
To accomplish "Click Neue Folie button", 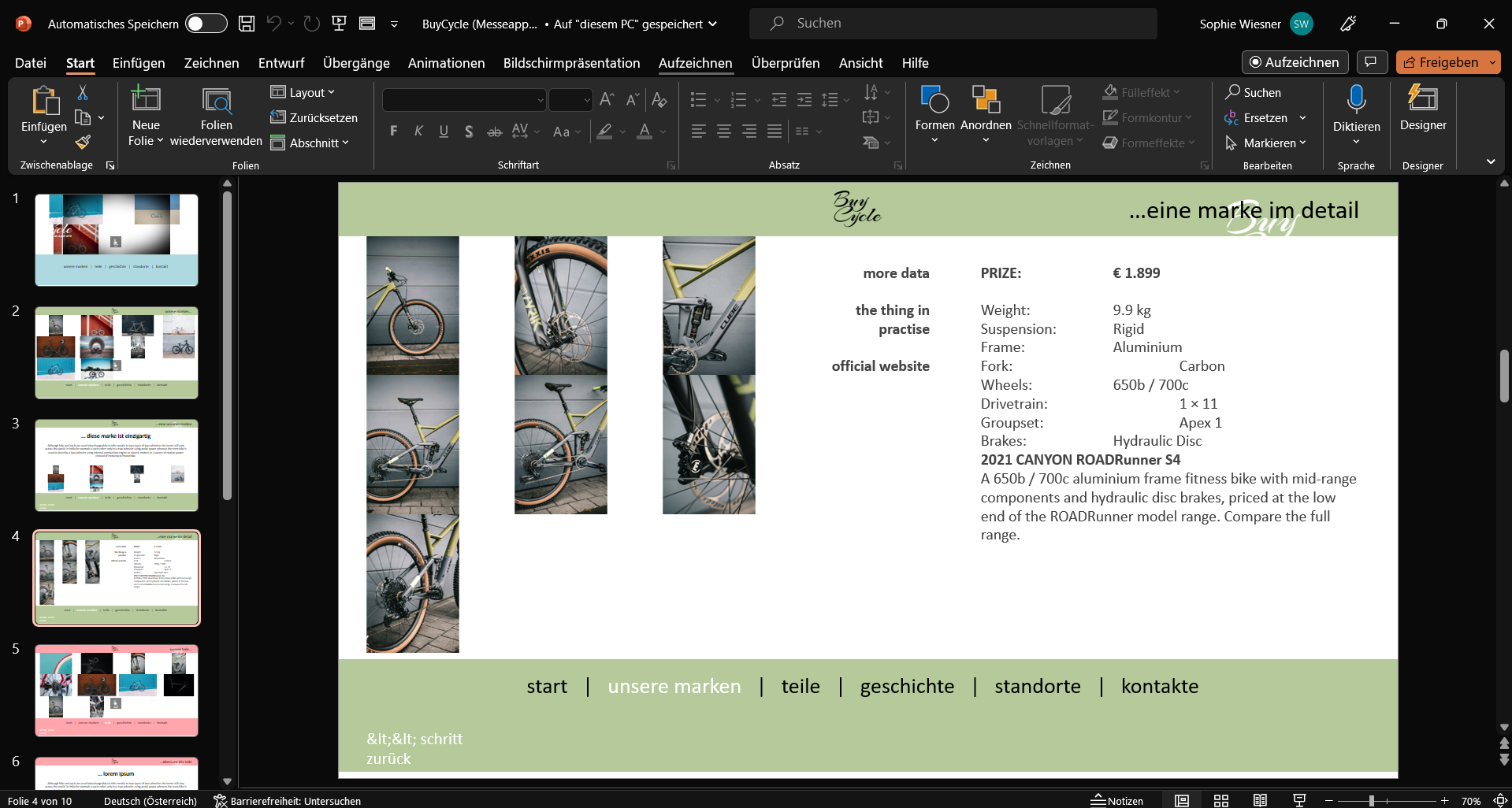I will click(x=146, y=115).
